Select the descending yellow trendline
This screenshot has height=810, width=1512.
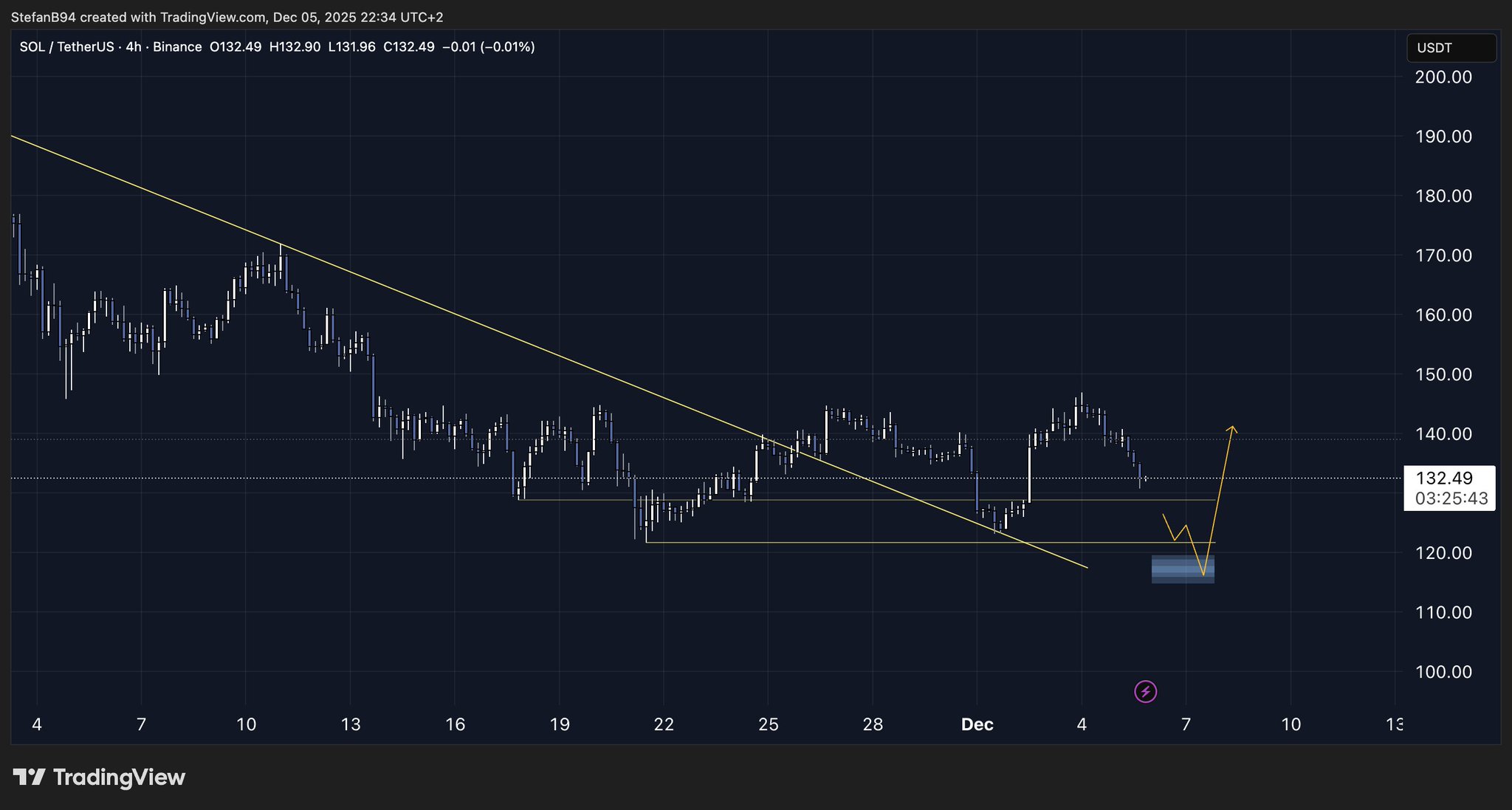517,340
